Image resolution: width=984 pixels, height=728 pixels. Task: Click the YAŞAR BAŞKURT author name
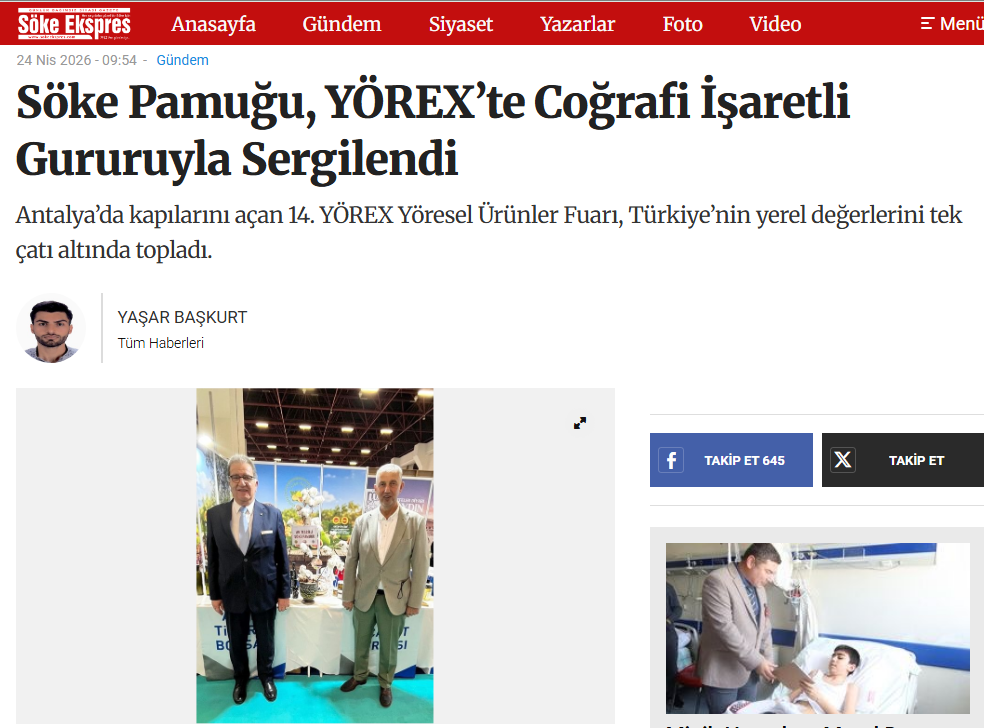[x=182, y=318]
